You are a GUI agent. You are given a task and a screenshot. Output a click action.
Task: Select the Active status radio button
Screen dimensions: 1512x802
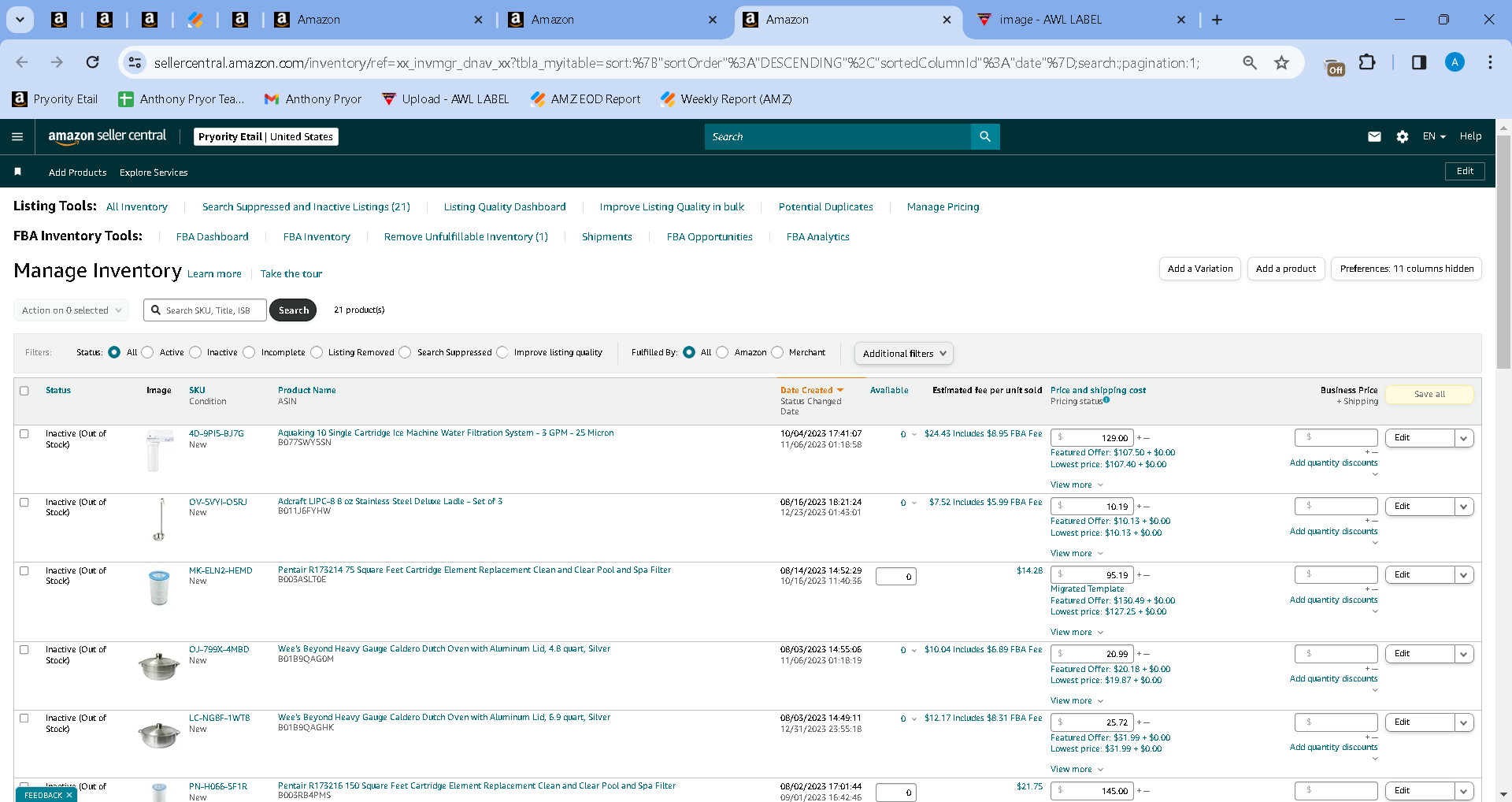147,352
